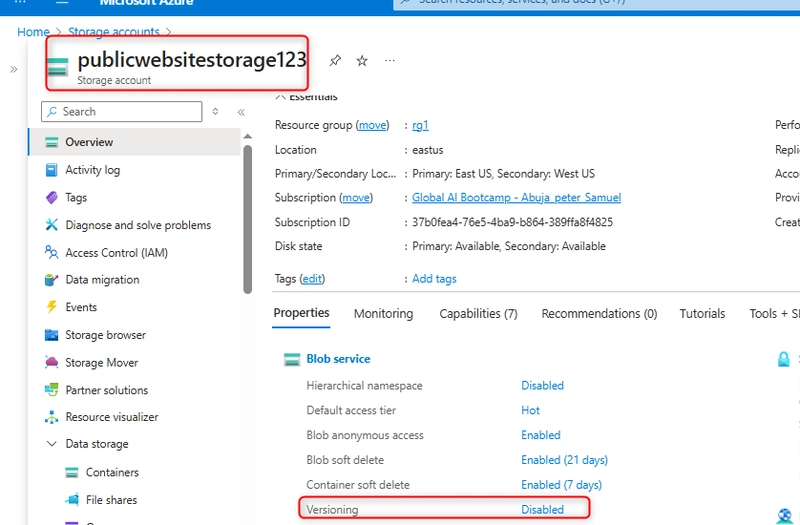Open Storage browser
800x525 pixels.
click(105, 335)
